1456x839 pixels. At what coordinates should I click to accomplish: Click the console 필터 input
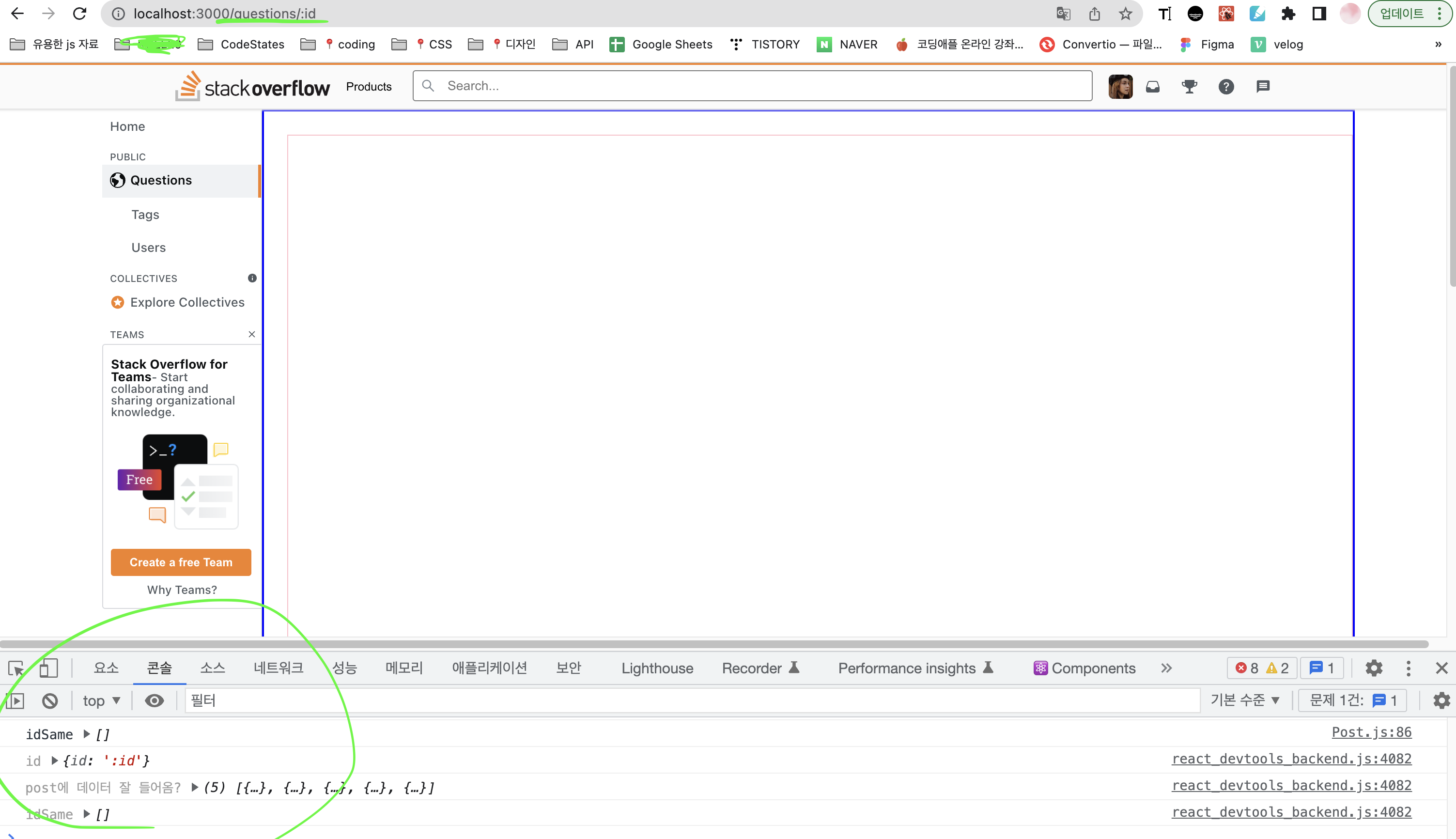pyautogui.click(x=692, y=700)
